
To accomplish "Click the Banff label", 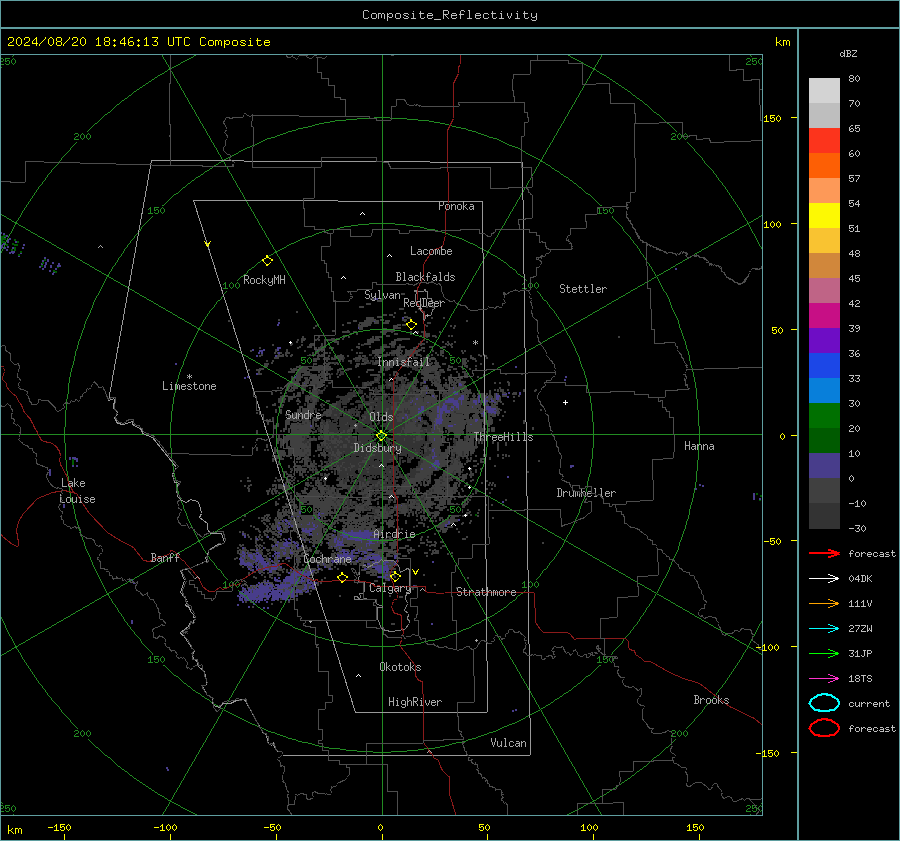I will point(165,558).
